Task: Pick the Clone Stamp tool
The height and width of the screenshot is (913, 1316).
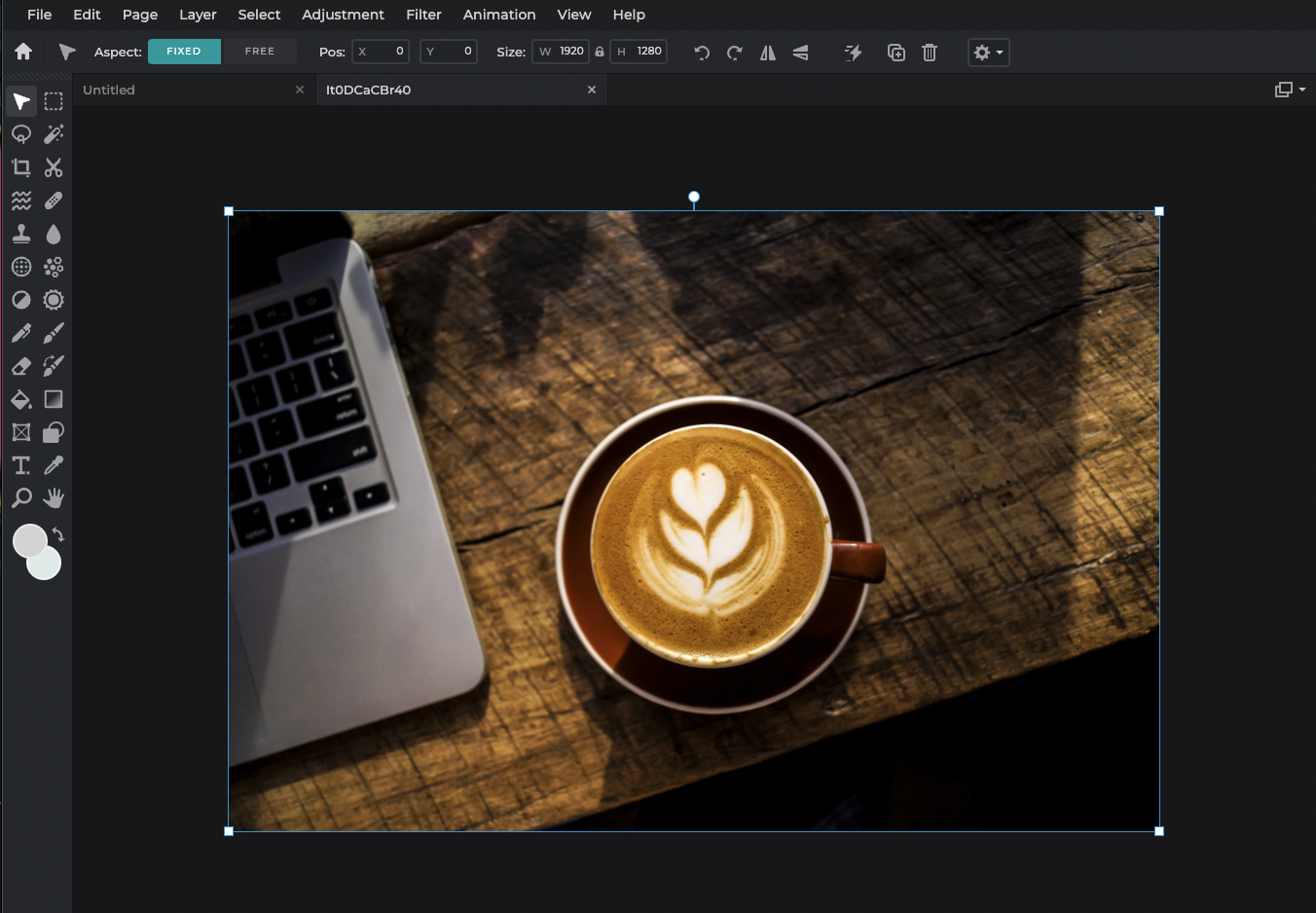Action: pyautogui.click(x=20, y=233)
